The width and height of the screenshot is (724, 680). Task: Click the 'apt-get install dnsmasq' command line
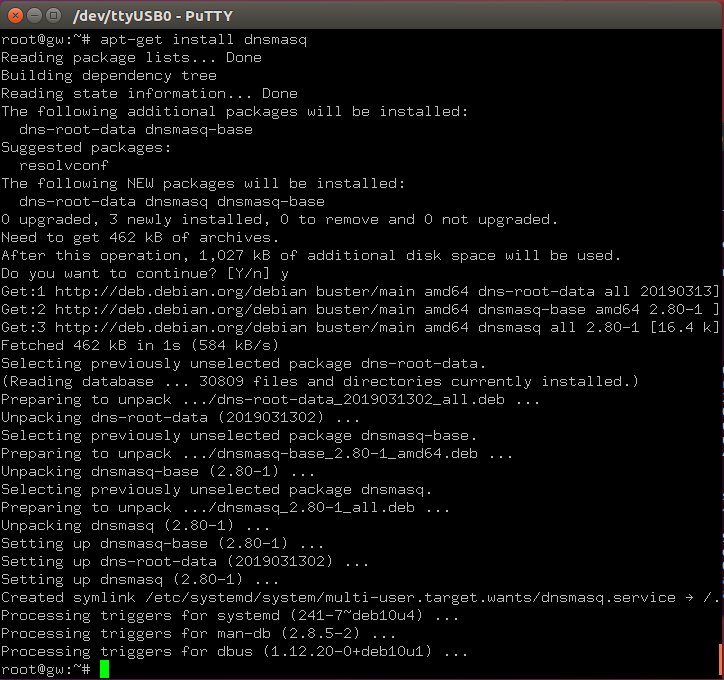coord(154,40)
